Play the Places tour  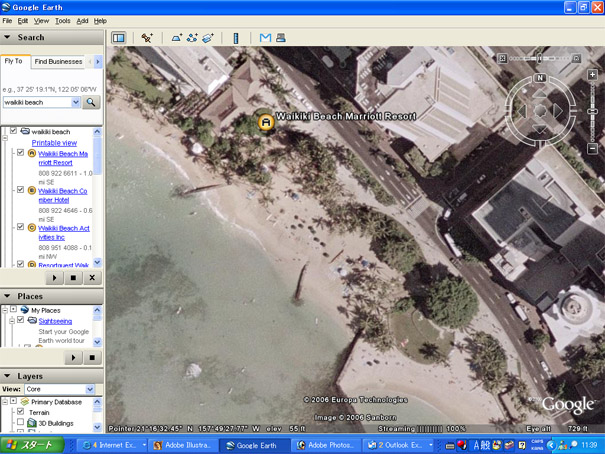click(73, 358)
